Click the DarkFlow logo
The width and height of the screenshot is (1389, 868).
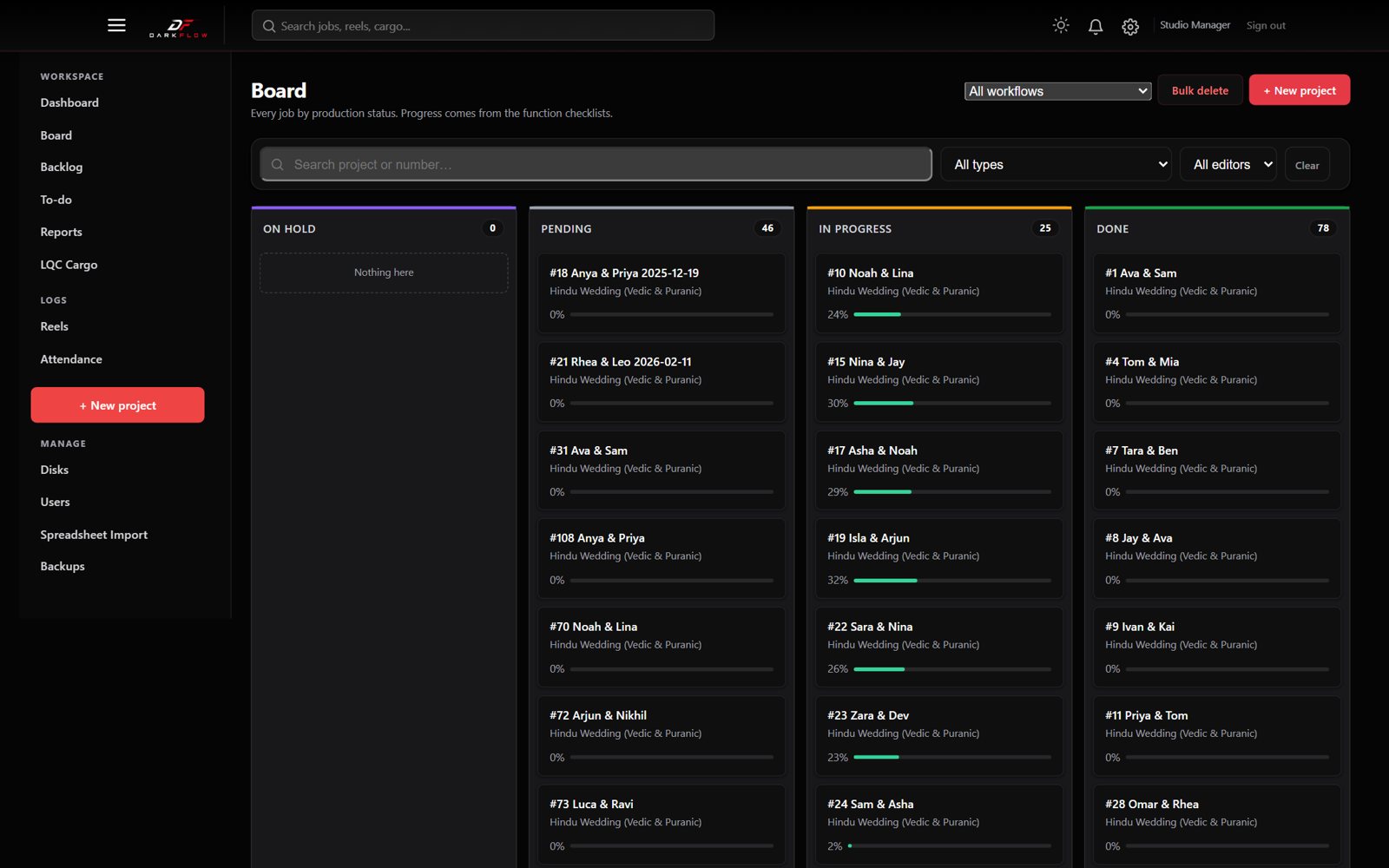pos(178,27)
